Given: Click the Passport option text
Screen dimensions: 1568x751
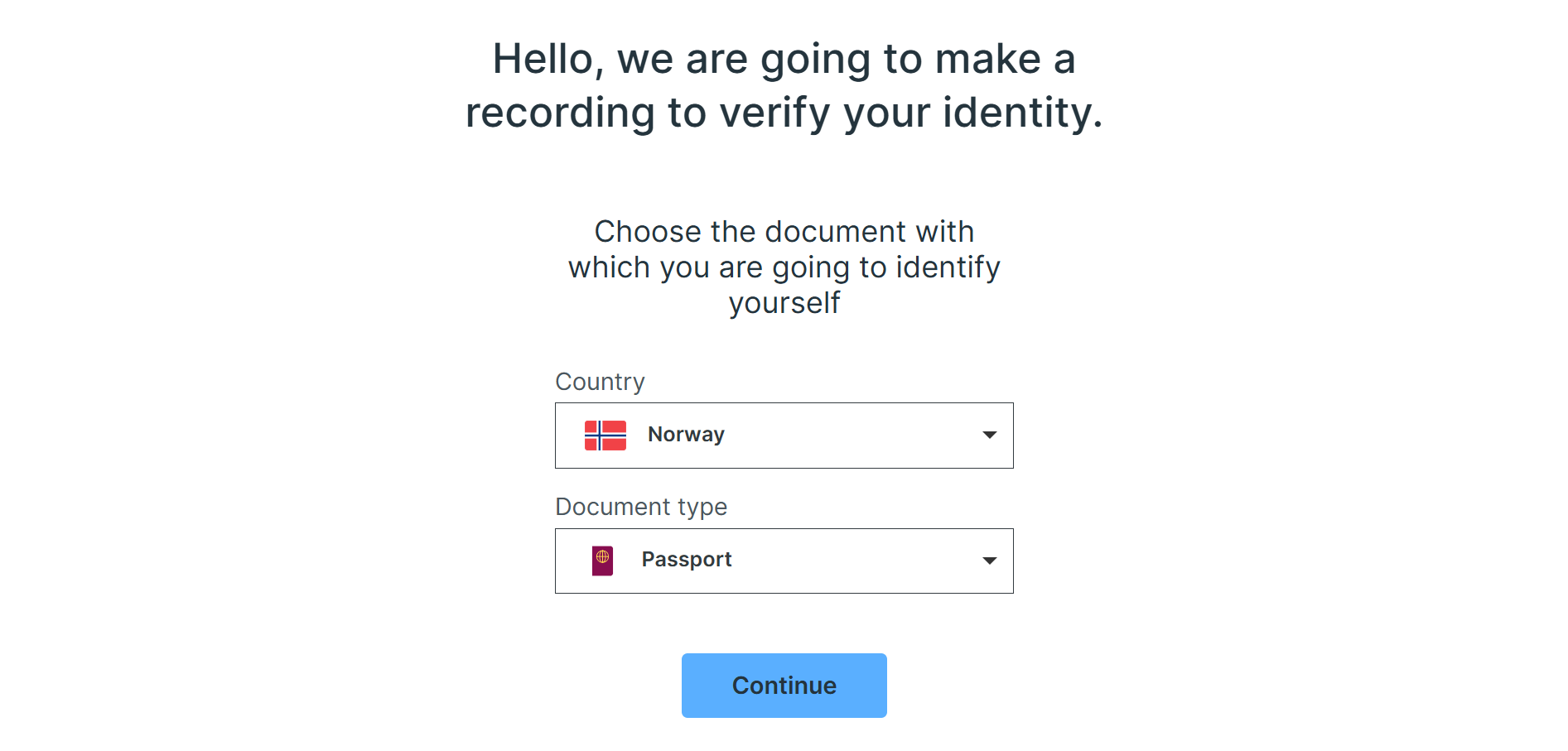Looking at the screenshot, I should point(686,560).
